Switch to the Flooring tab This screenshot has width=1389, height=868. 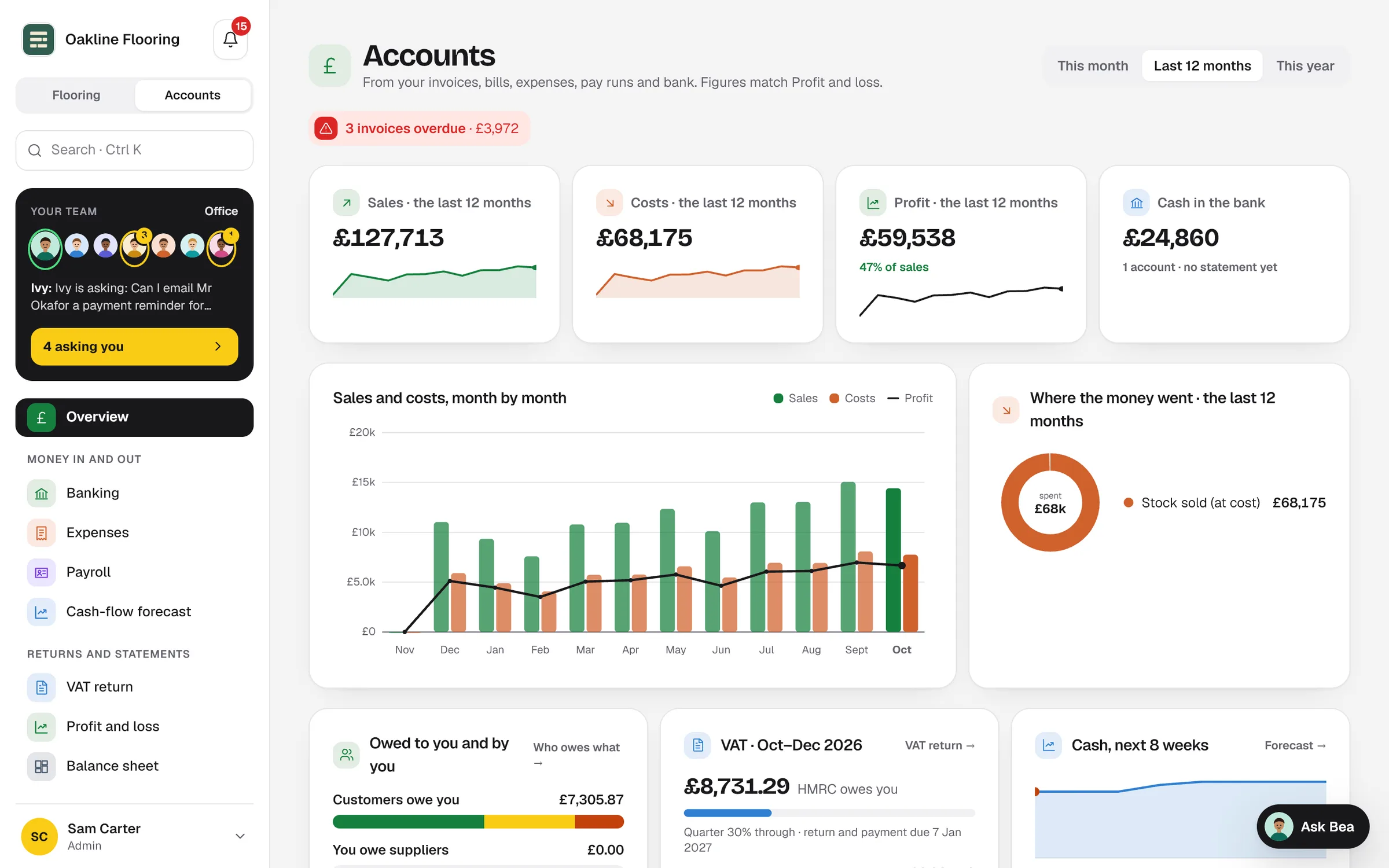coord(76,95)
